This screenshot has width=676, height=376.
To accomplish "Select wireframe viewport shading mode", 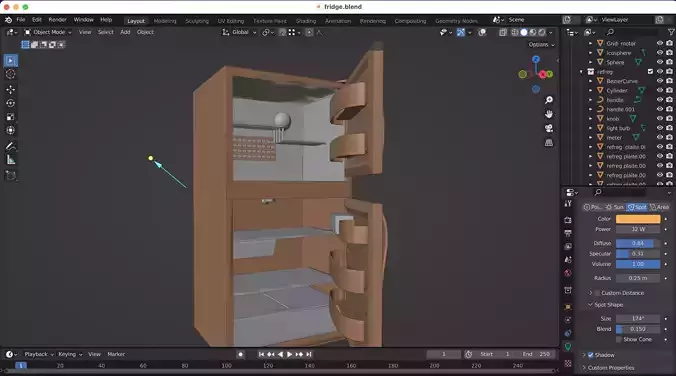I will 515,32.
